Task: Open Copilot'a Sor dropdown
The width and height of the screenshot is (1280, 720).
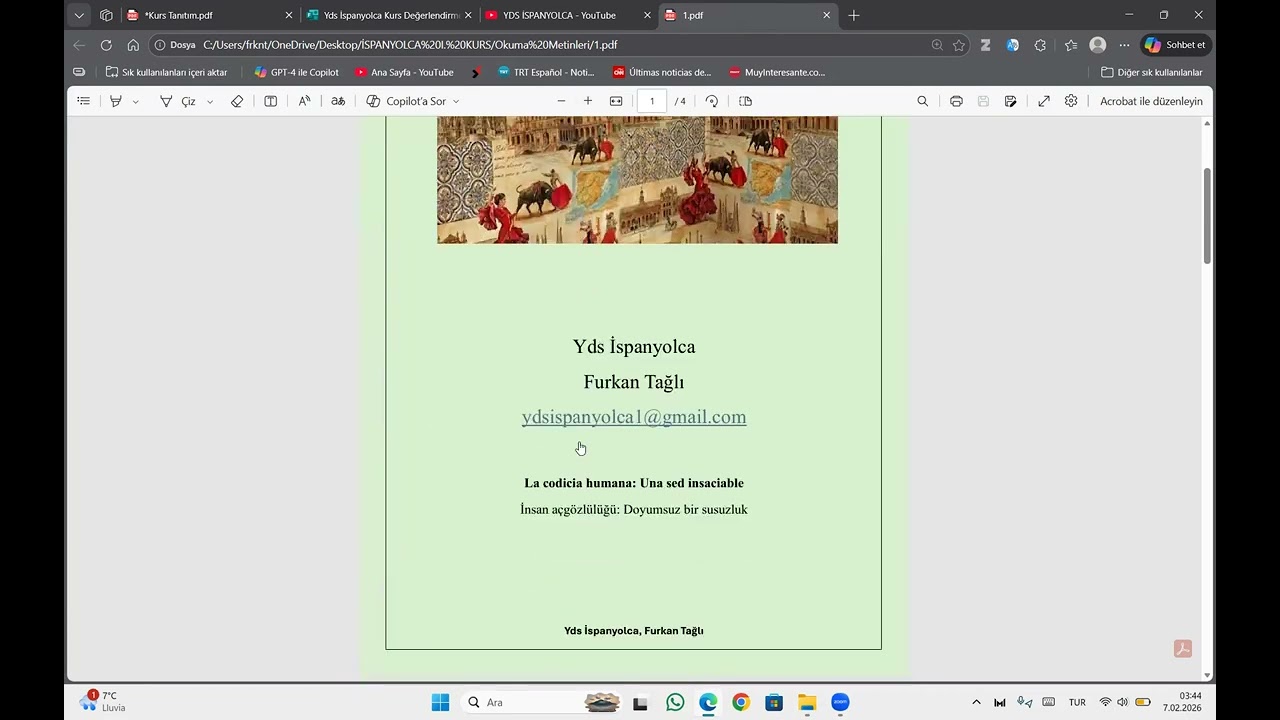Action: pos(413,101)
